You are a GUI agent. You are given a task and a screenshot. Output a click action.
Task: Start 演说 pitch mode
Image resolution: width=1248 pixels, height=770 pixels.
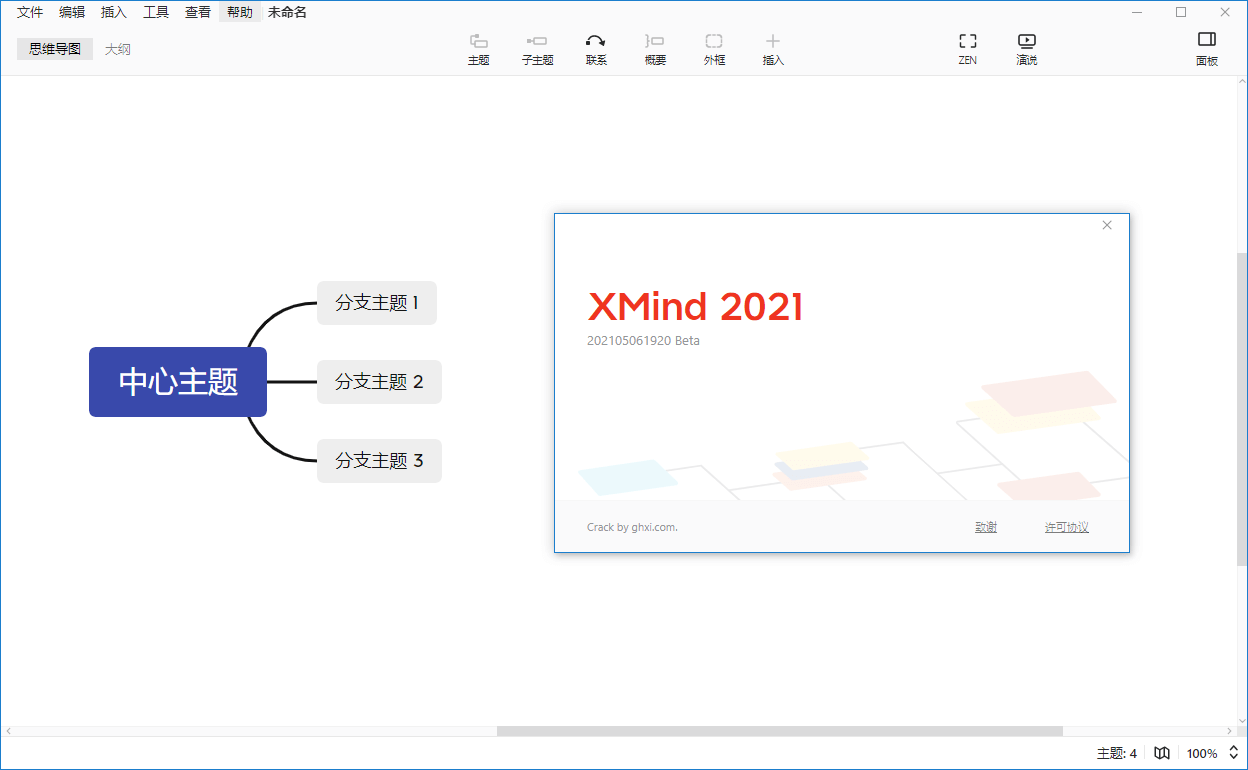point(1026,49)
